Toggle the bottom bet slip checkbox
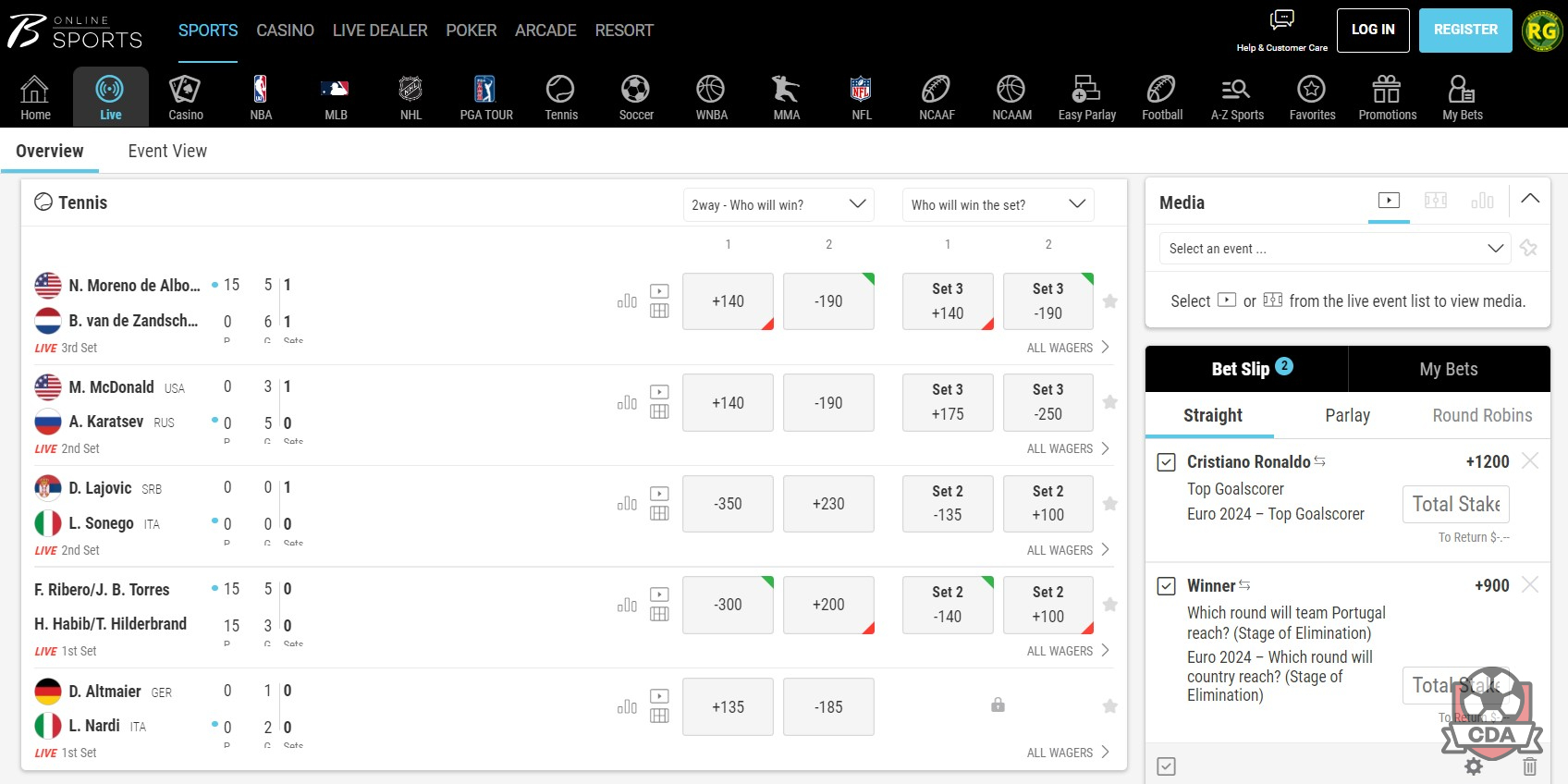Image resolution: width=1568 pixels, height=784 pixels. click(x=1167, y=766)
